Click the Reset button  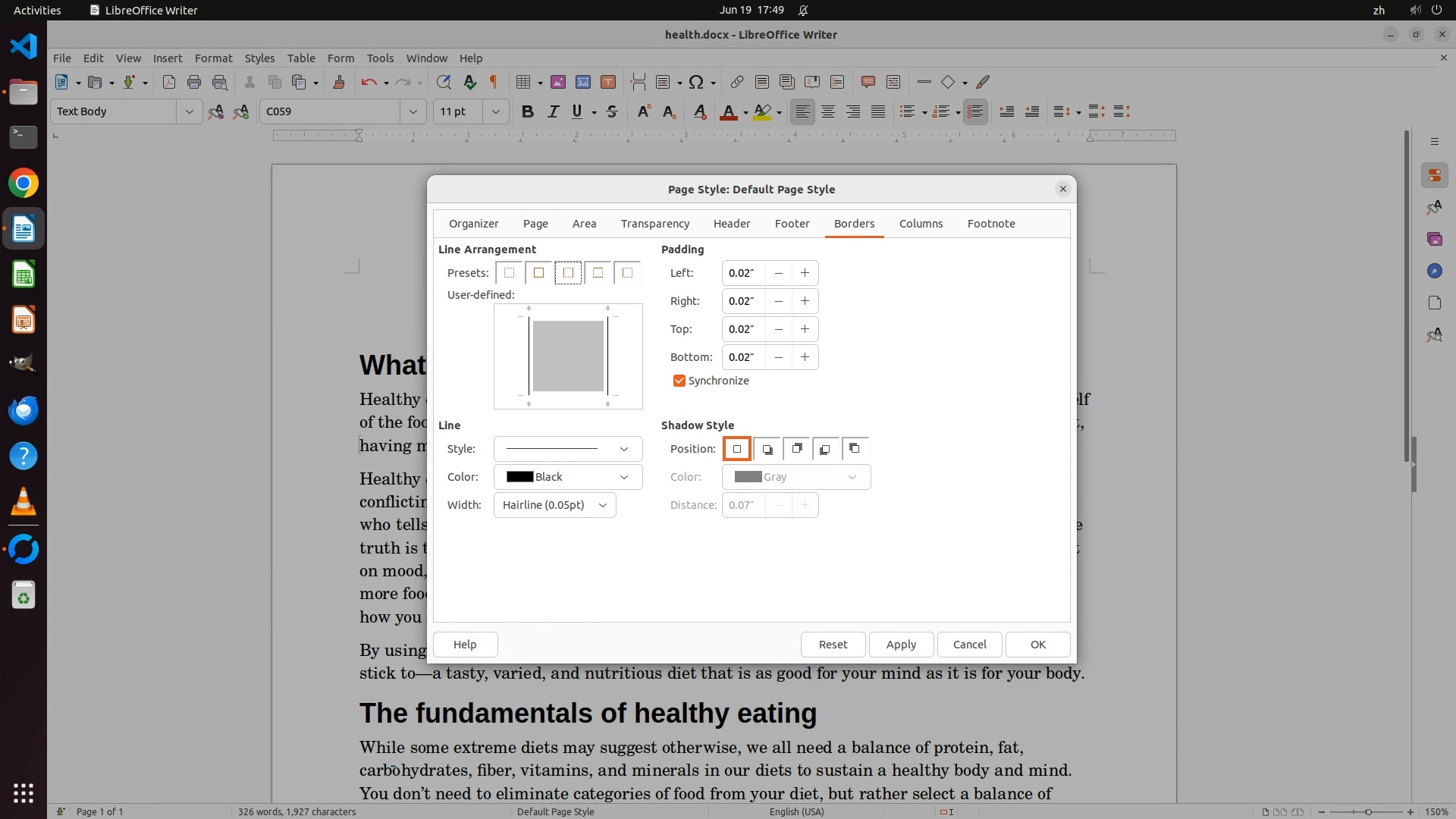(833, 645)
